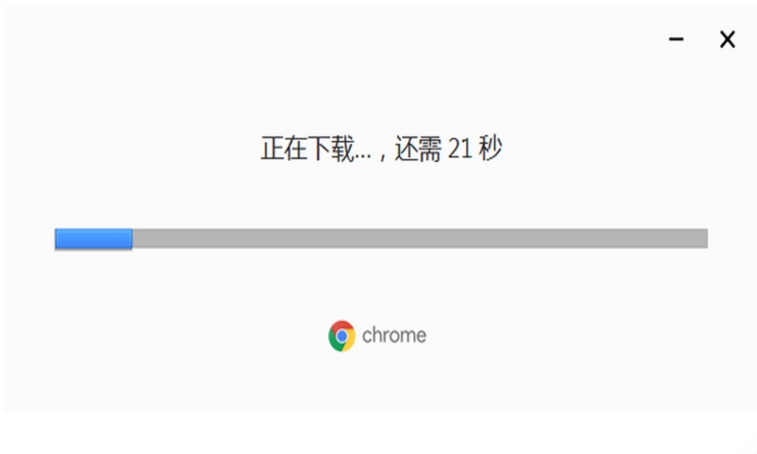Click the blue filled progress segment
757x454 pixels.
coord(93,239)
